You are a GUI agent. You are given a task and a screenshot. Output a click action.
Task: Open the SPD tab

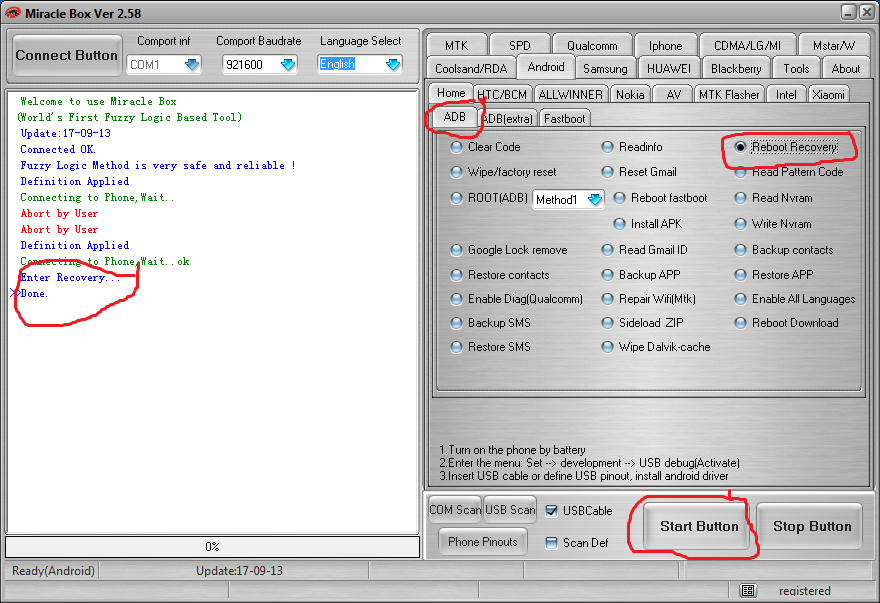(519, 45)
